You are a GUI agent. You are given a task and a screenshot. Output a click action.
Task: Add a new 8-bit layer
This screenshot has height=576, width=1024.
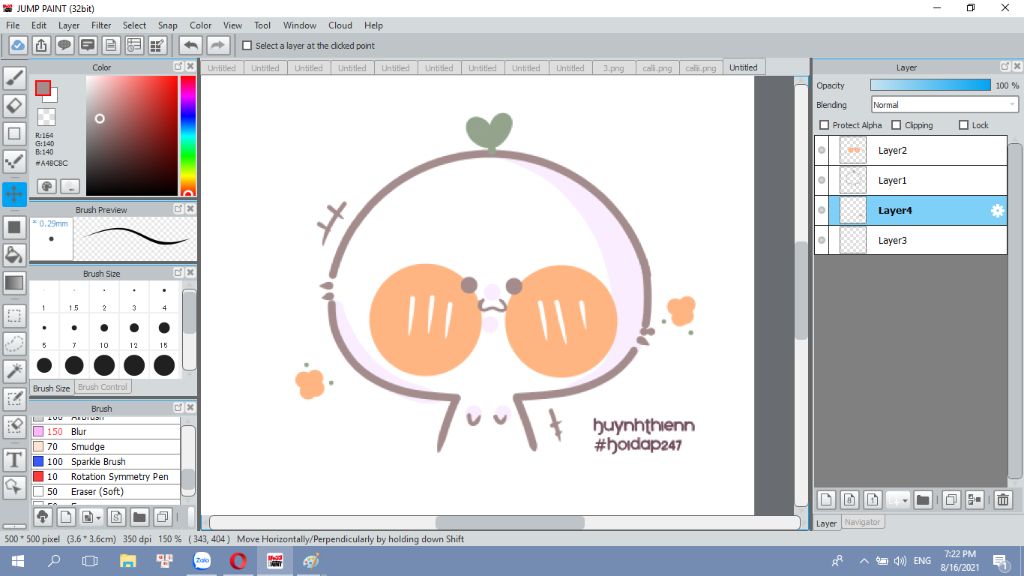pos(849,500)
